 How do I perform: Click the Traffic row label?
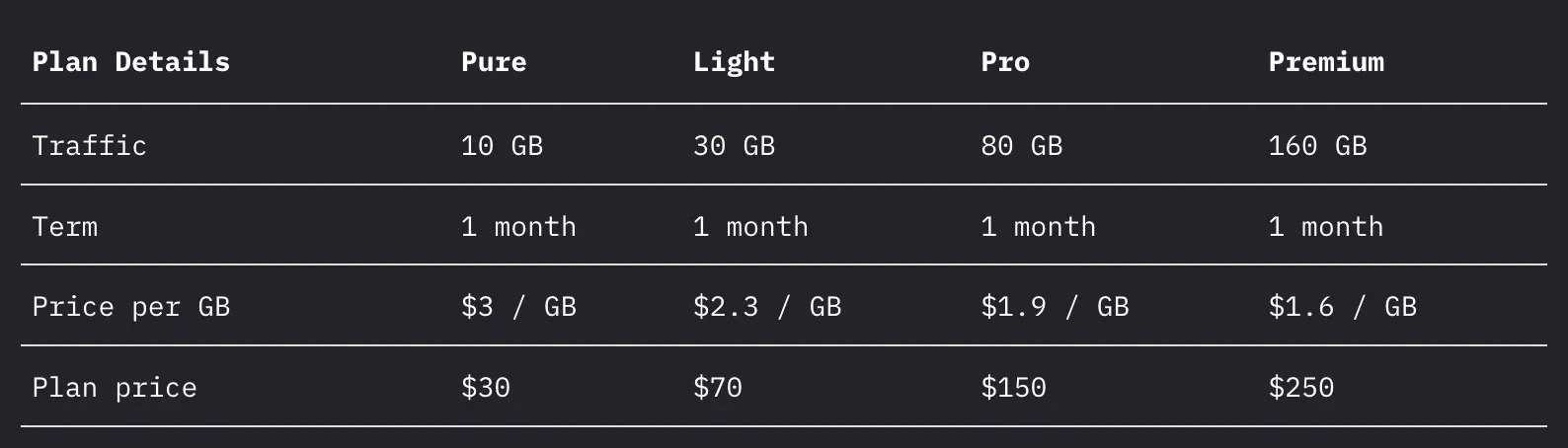(x=89, y=146)
